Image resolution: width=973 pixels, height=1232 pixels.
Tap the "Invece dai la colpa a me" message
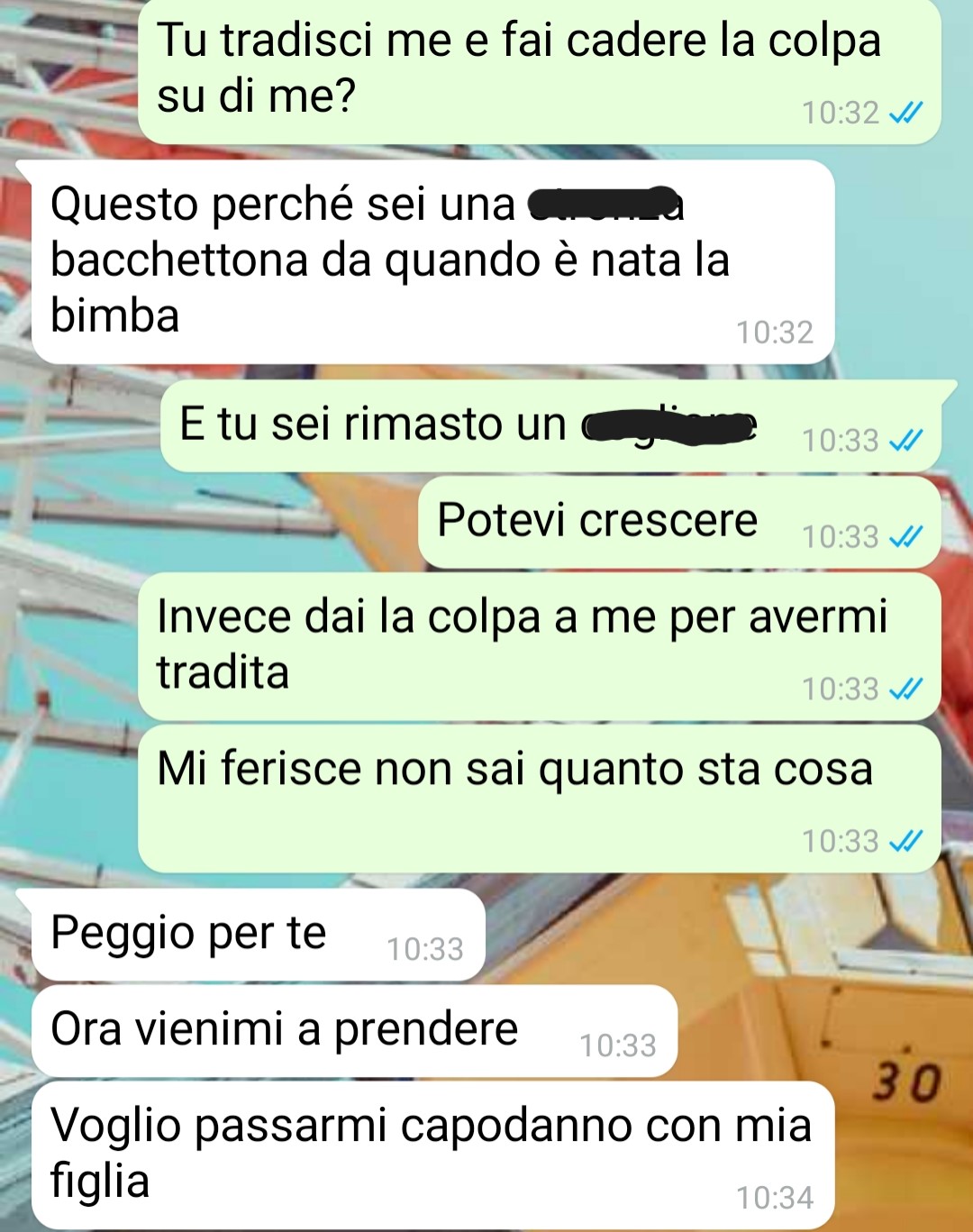(540, 646)
